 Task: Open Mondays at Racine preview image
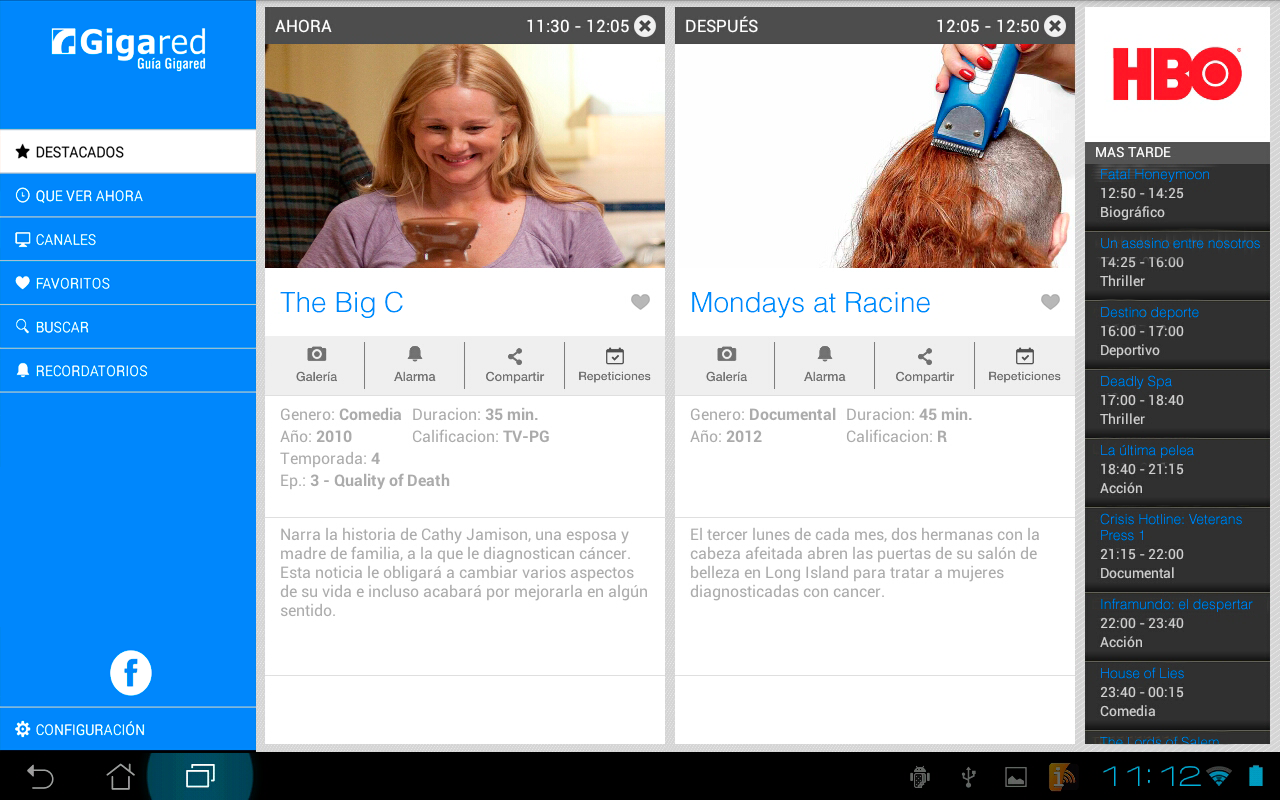875,156
